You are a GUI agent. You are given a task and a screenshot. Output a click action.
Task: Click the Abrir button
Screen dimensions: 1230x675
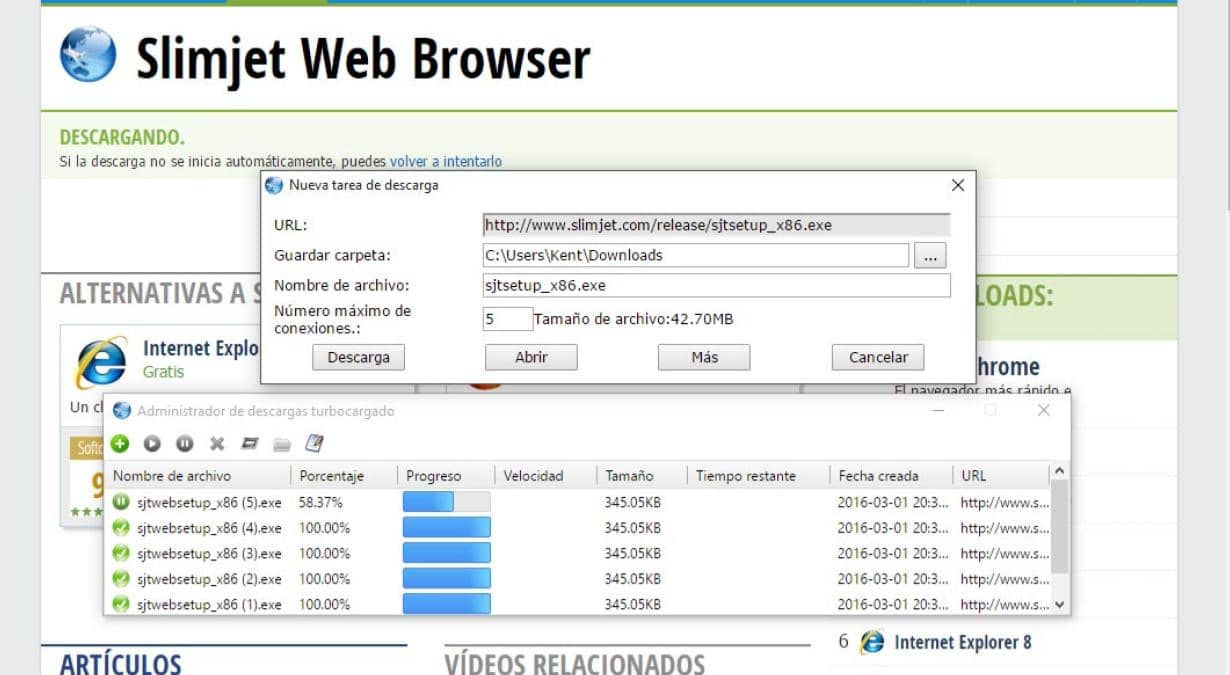(x=531, y=357)
